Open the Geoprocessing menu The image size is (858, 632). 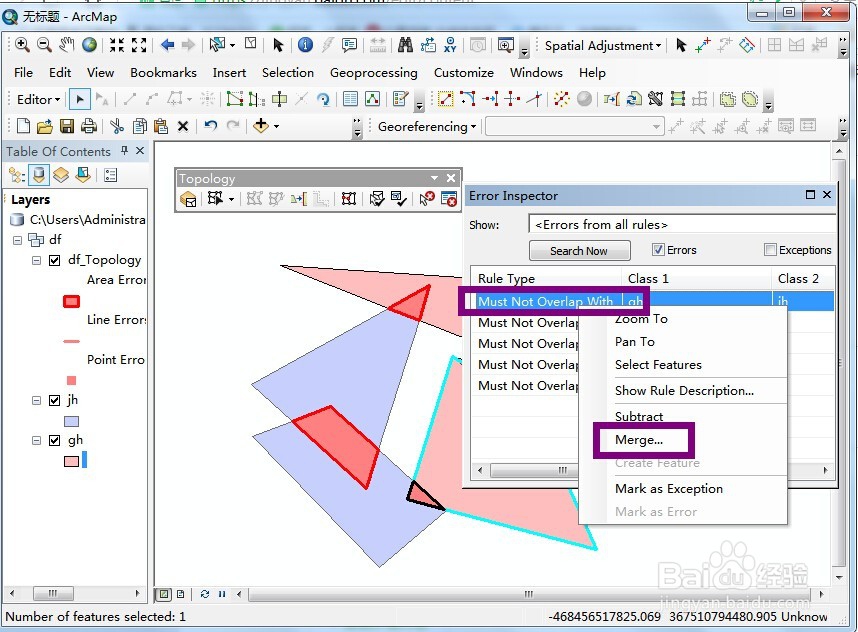[373, 72]
